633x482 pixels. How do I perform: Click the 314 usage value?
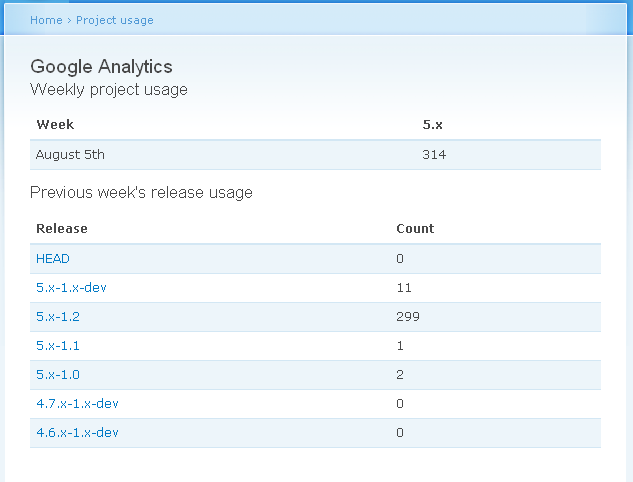434,155
